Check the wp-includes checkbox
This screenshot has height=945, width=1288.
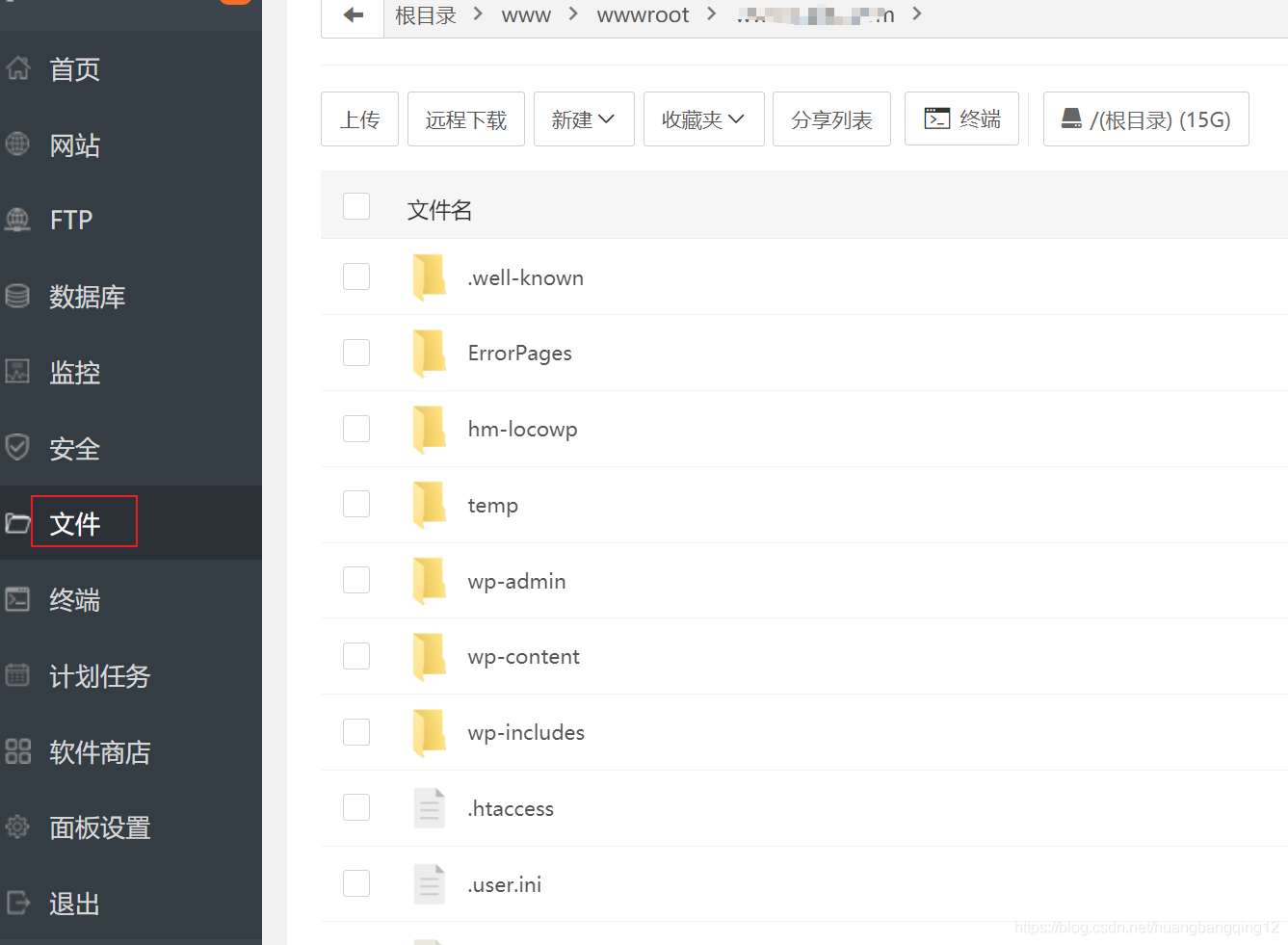[356, 732]
